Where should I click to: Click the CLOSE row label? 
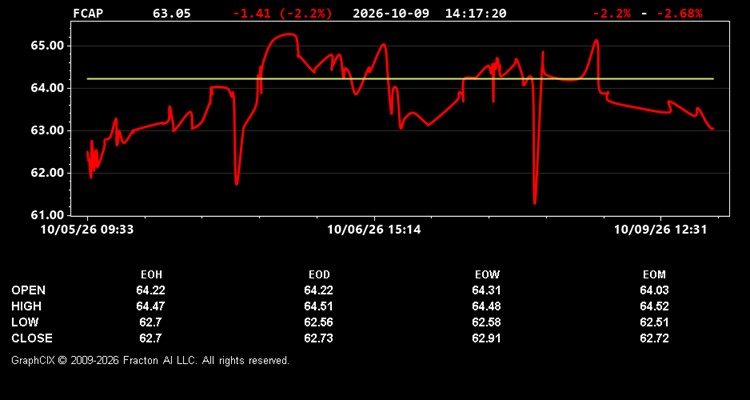point(32,338)
